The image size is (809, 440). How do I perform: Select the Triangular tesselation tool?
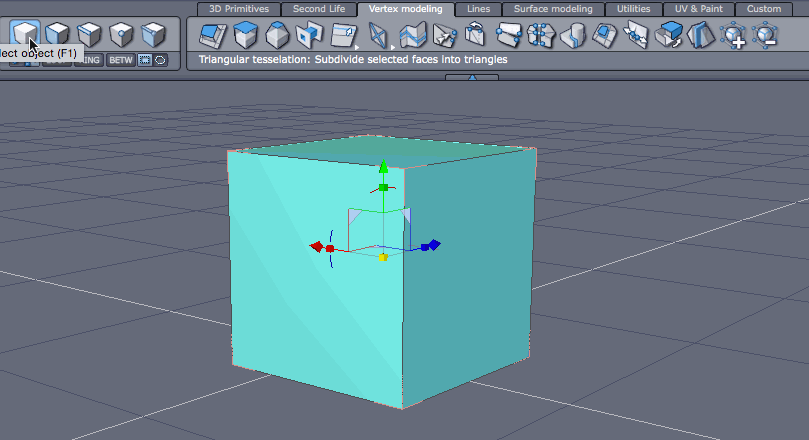[378, 35]
